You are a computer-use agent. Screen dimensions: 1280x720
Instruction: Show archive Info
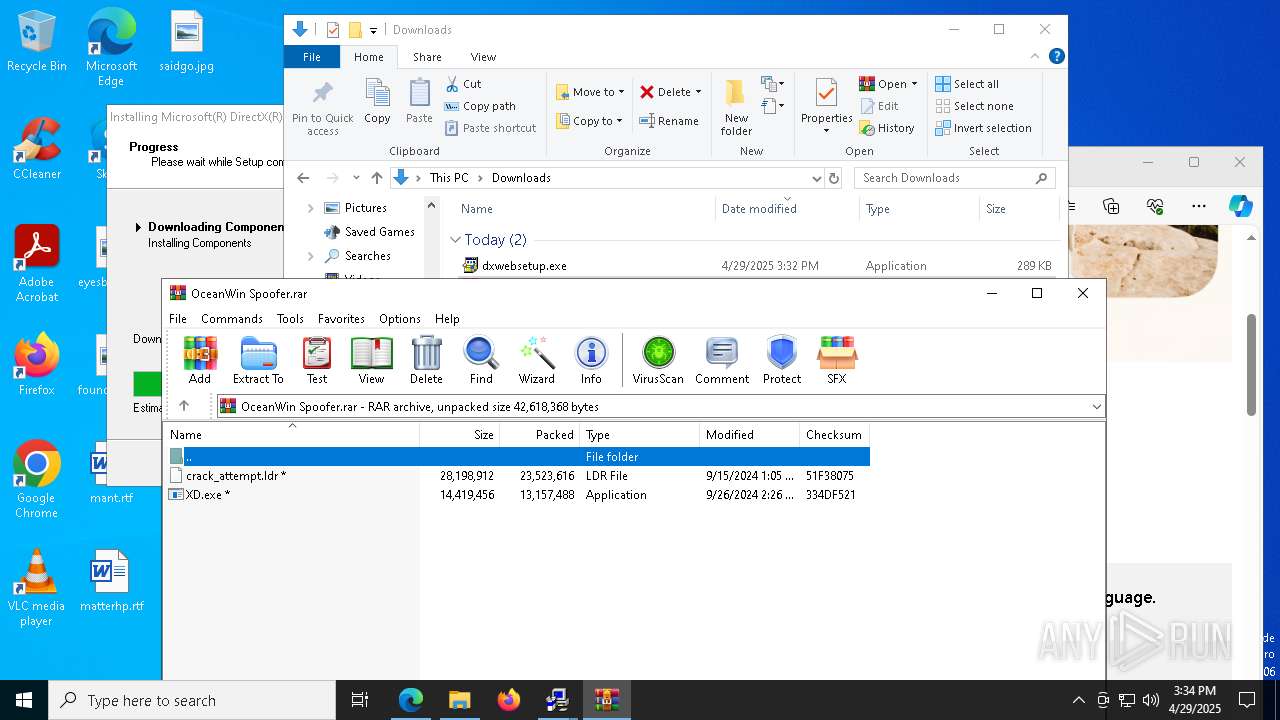(591, 360)
